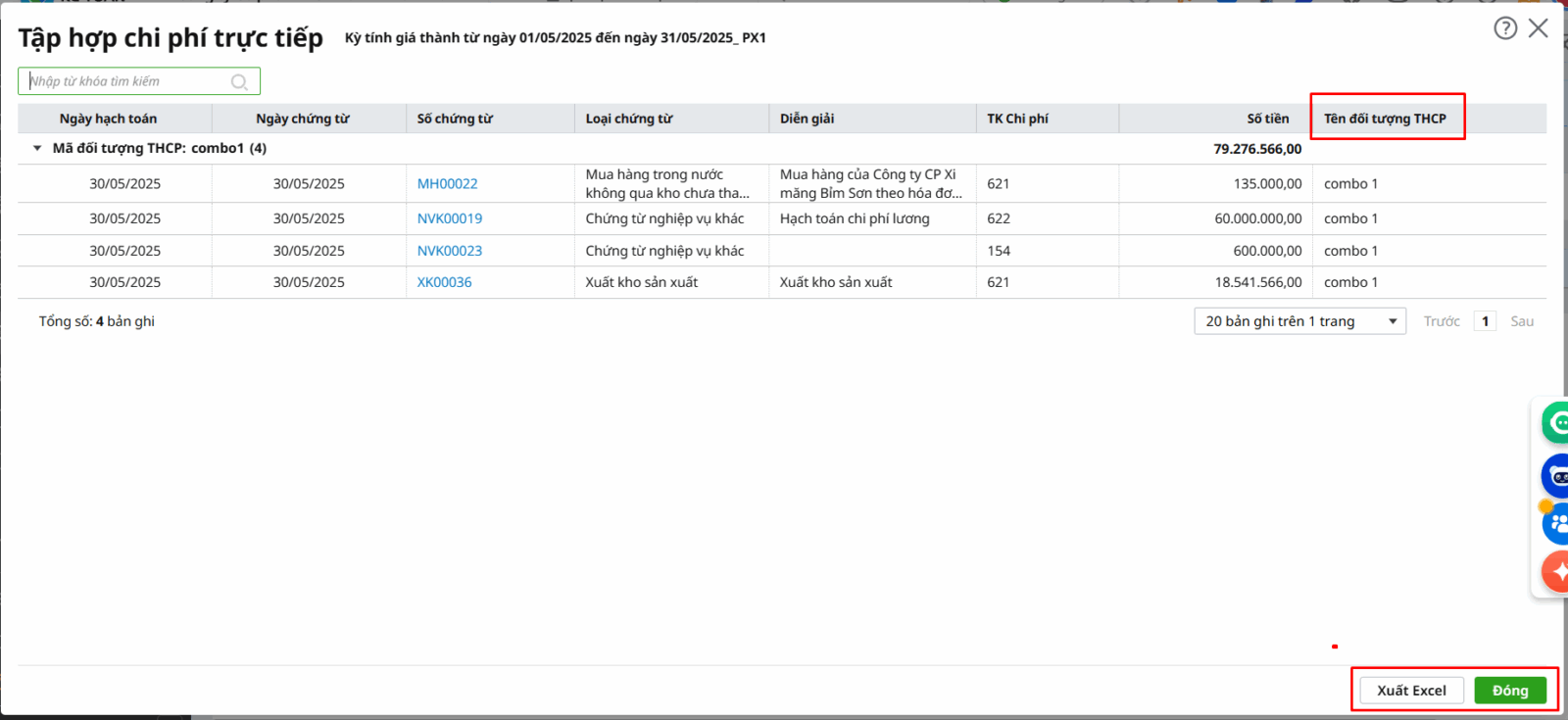The height and width of the screenshot is (720, 1568).
Task: Click the blue community people icon
Action: click(x=1556, y=524)
